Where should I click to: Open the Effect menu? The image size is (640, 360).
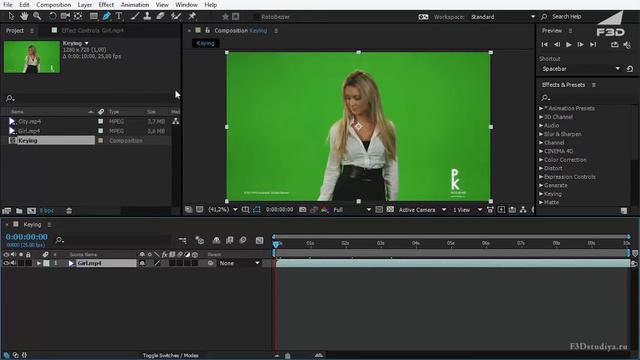pos(106,5)
